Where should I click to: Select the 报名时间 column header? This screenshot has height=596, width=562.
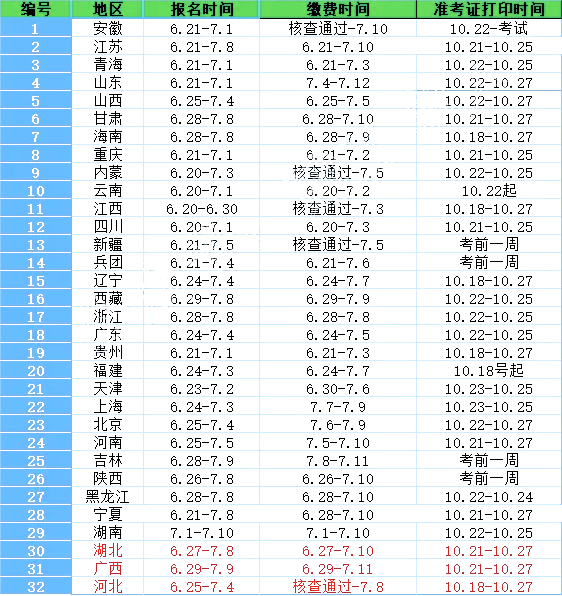pyautogui.click(x=201, y=9)
